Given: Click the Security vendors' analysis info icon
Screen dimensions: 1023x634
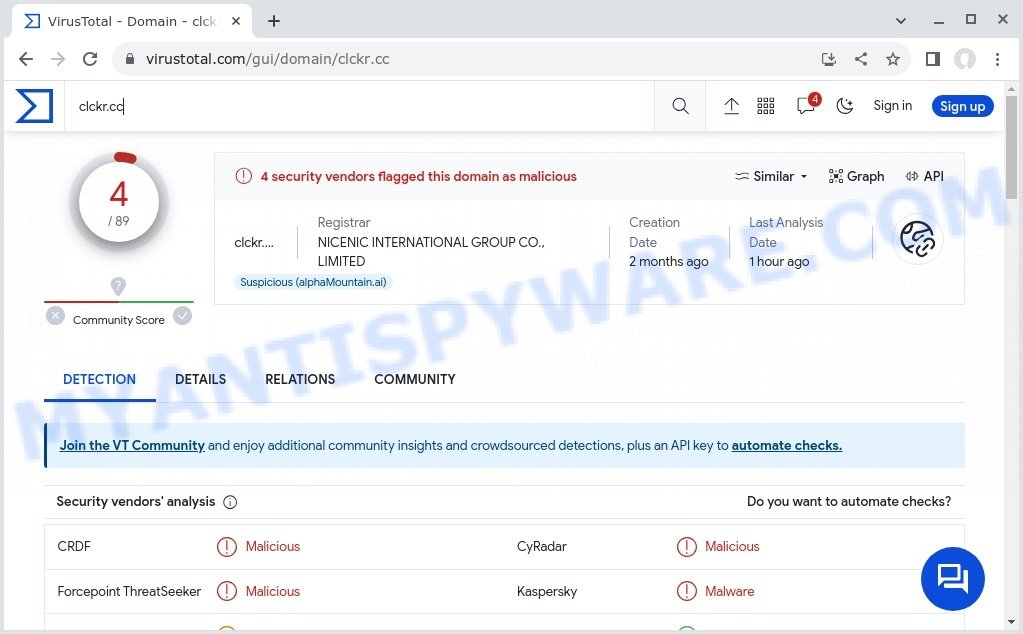Looking at the screenshot, I should pyautogui.click(x=230, y=502).
